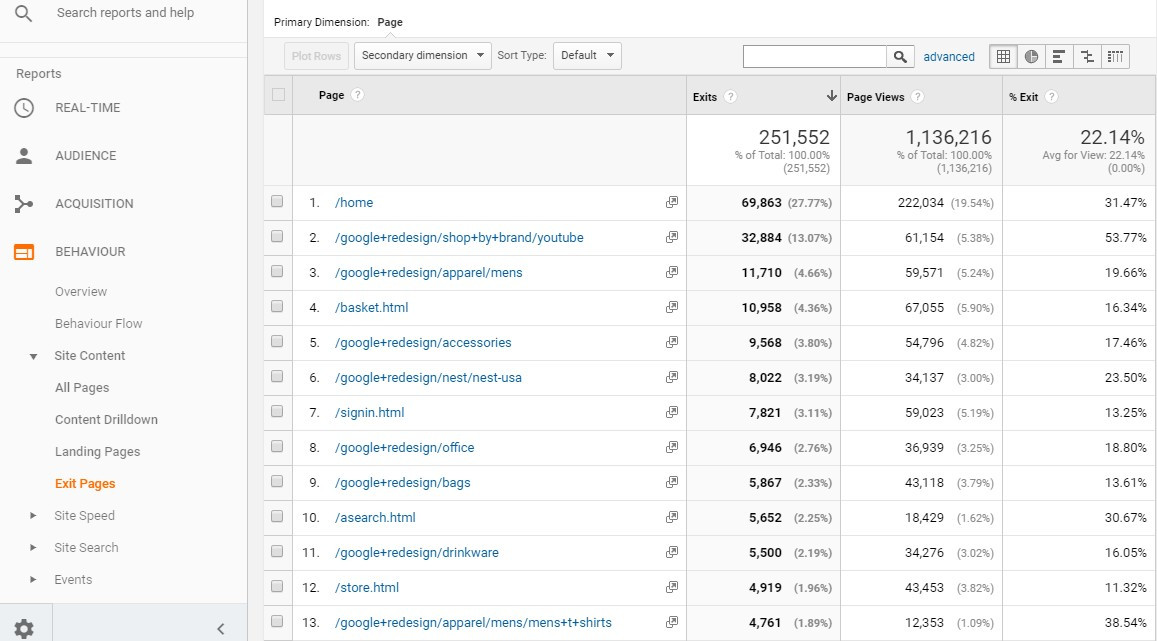Expand the Events section

click(32, 580)
